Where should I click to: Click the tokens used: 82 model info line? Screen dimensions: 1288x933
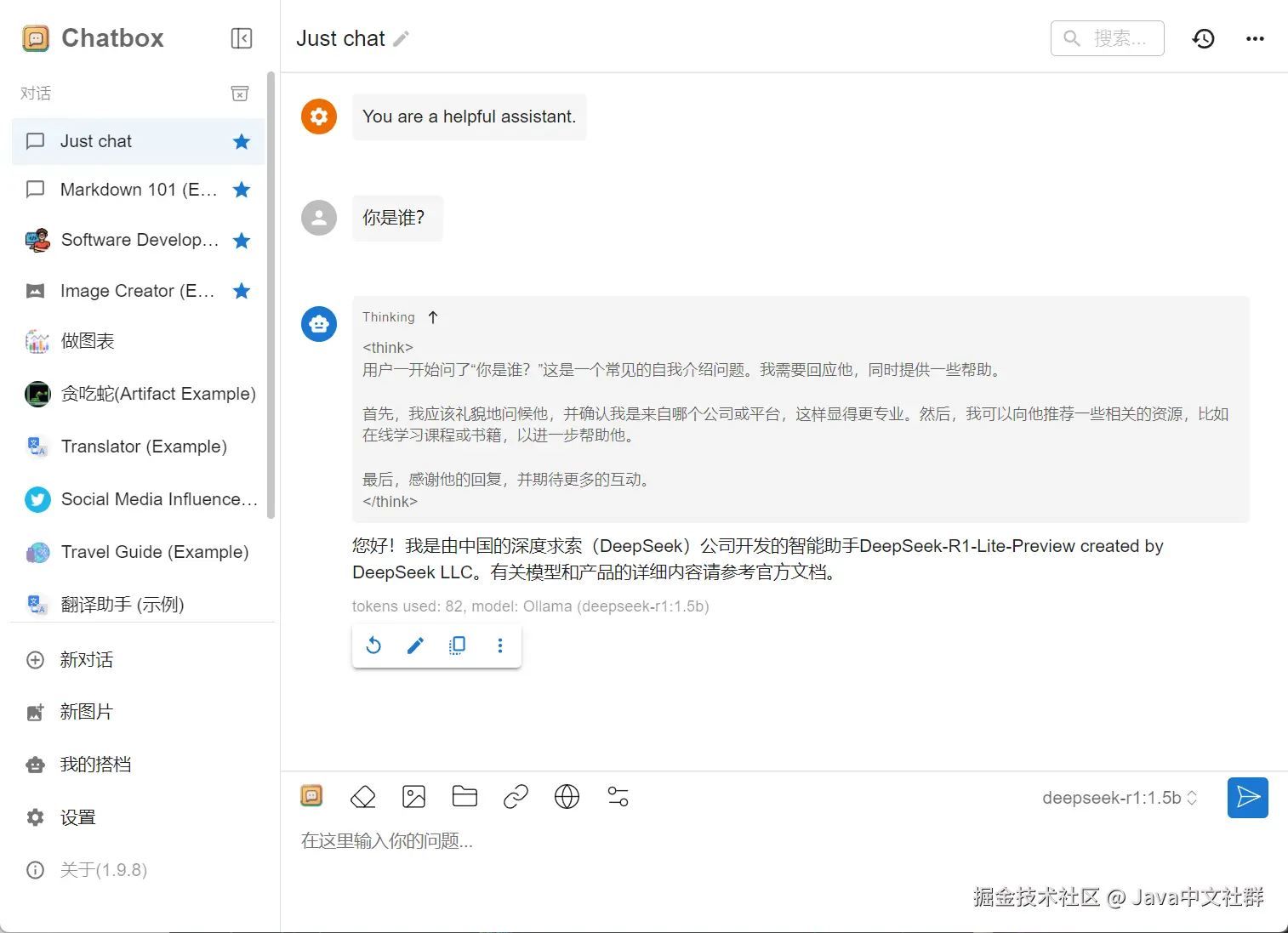[531, 606]
